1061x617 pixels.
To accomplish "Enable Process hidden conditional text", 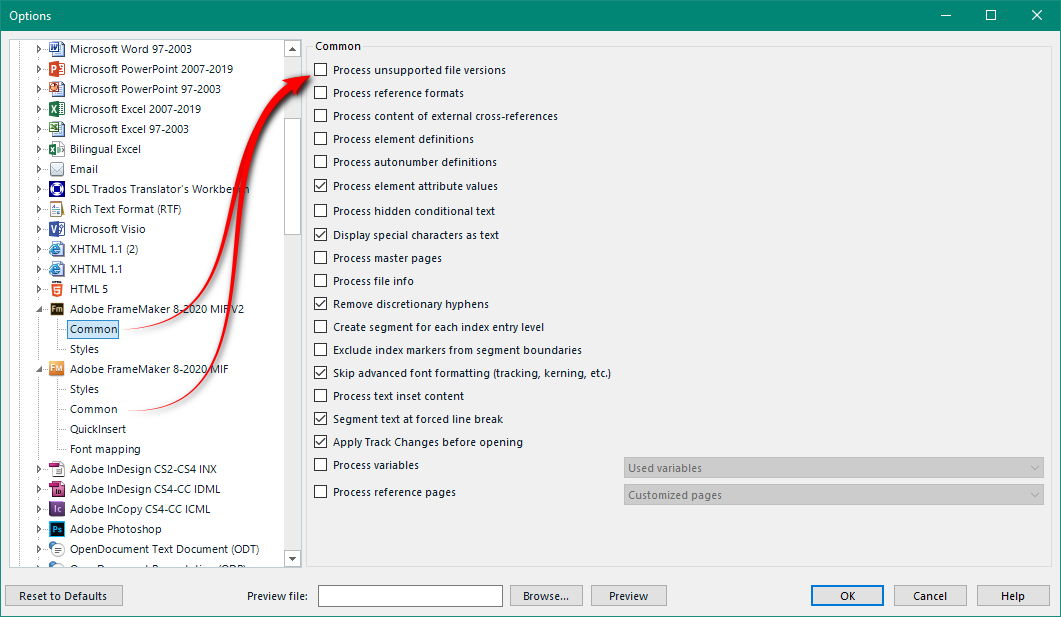I will (x=321, y=211).
